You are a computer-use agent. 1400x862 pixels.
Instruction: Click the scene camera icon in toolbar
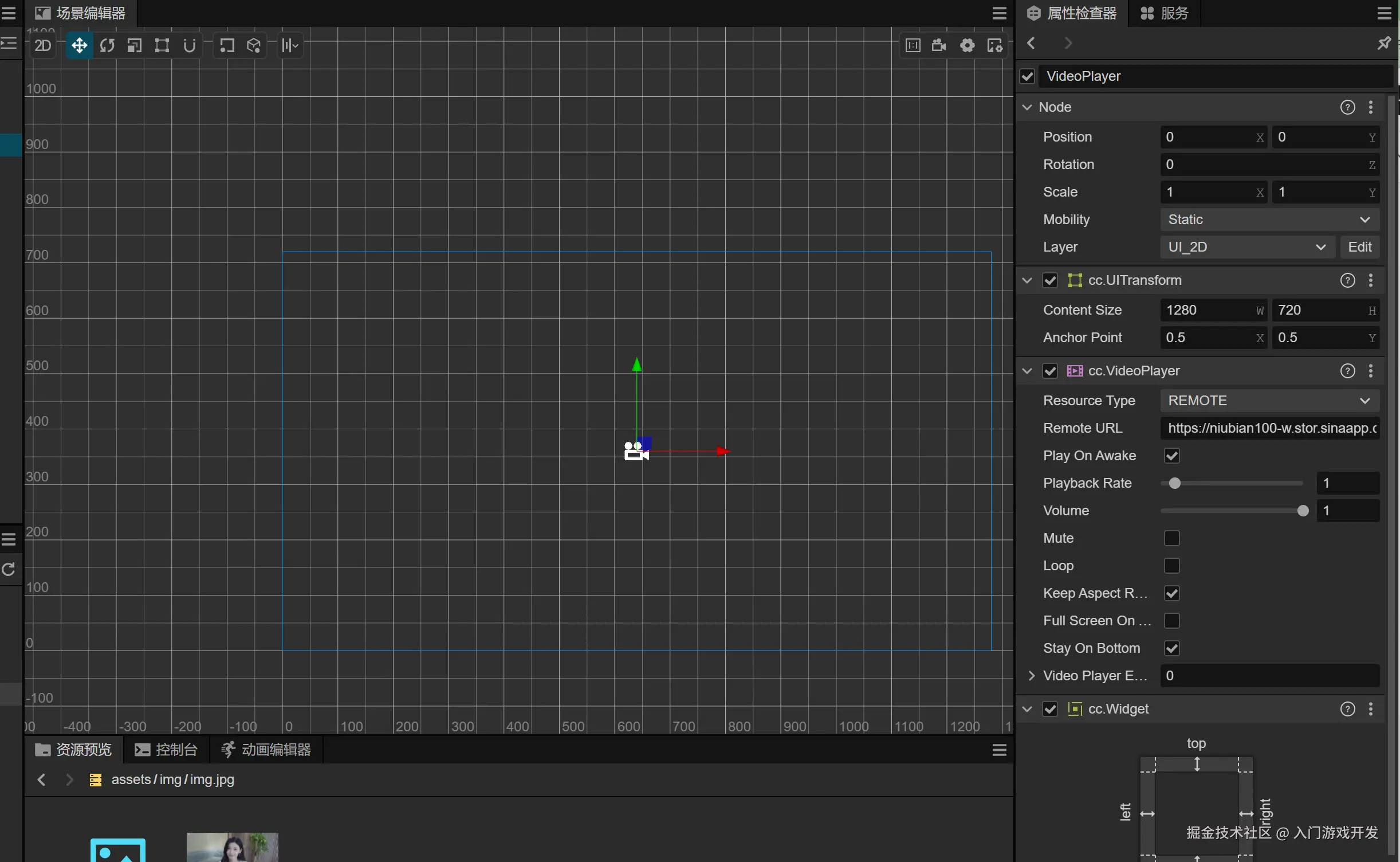[x=939, y=45]
